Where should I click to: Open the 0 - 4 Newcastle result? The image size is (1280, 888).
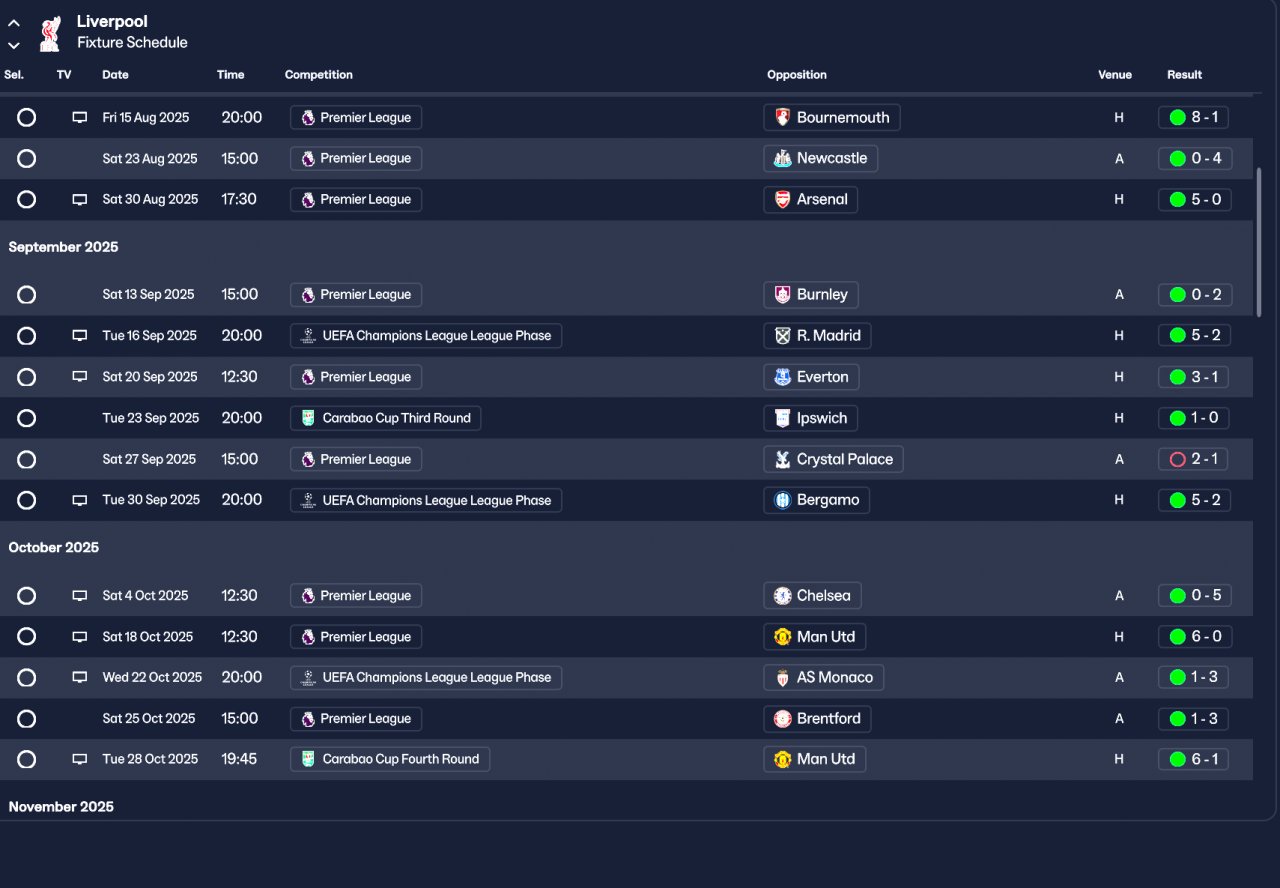pyautogui.click(x=1194, y=159)
